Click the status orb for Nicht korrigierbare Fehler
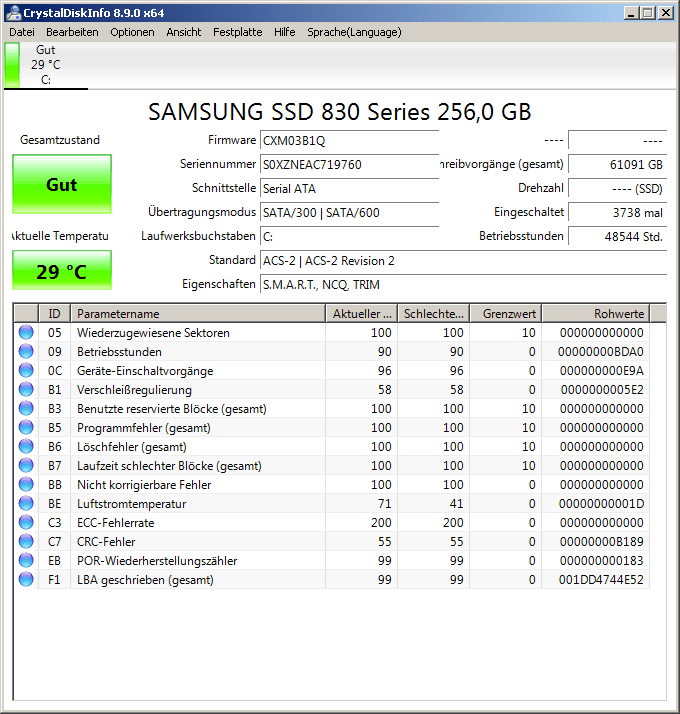680x714 pixels. point(26,484)
